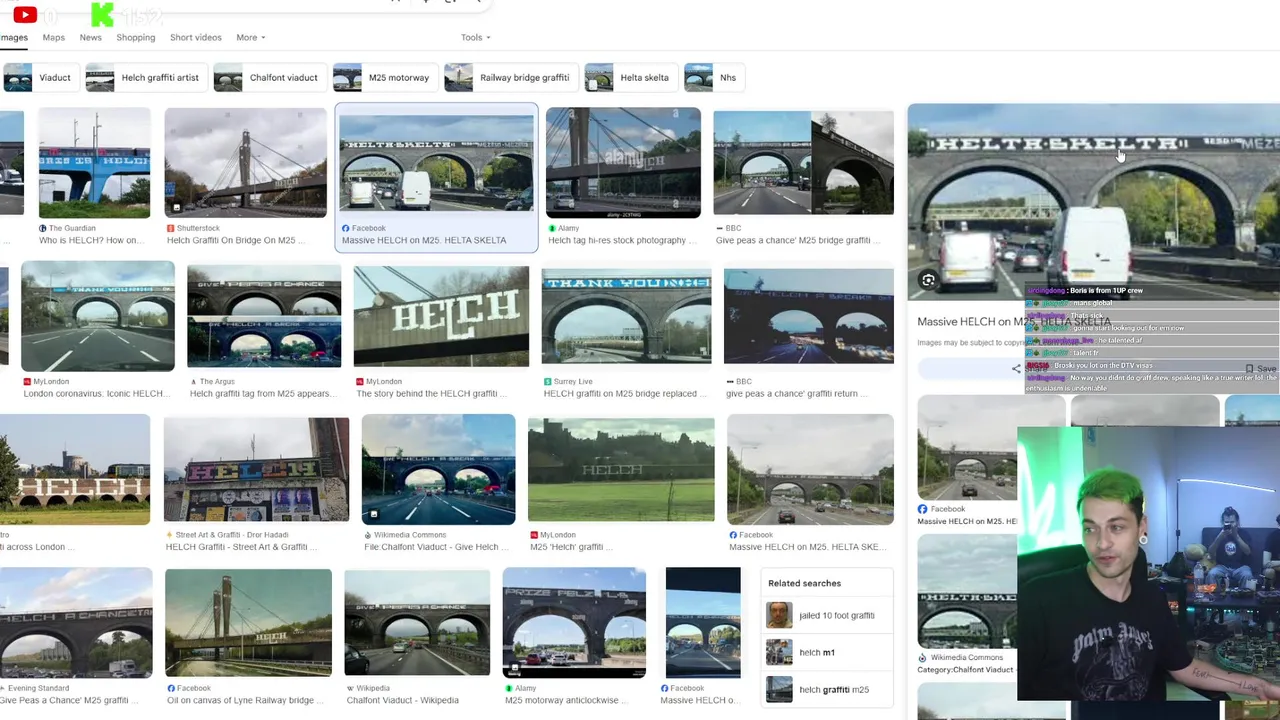The image size is (1280, 720).
Task: Click the large HELTA SKELTA preview image
Action: (1093, 201)
